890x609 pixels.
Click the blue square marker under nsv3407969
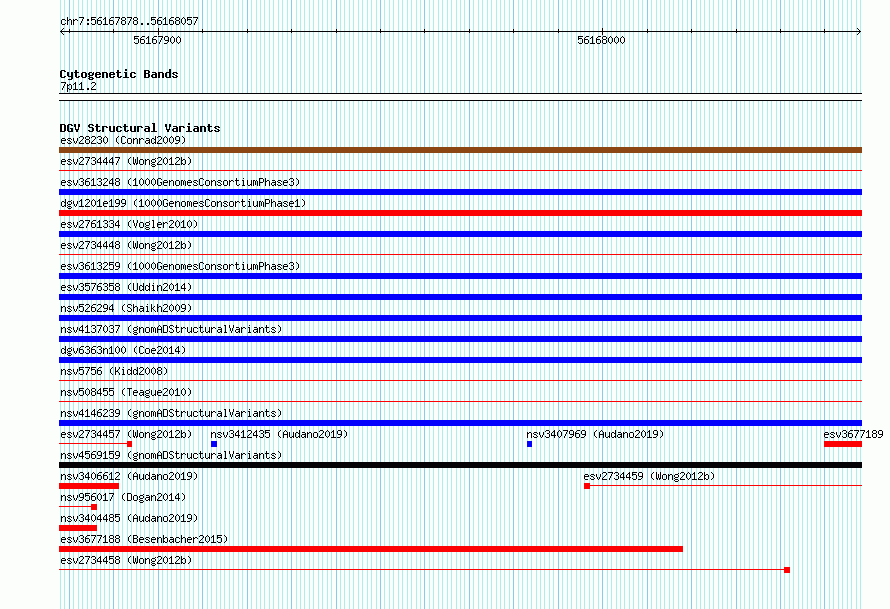point(530,444)
